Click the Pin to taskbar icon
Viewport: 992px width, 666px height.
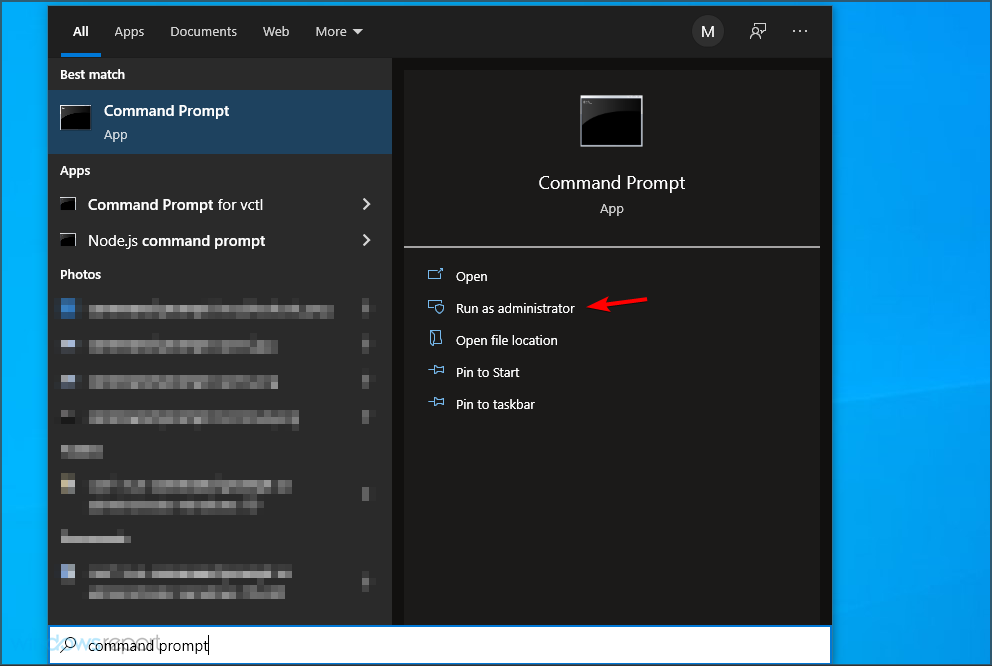tap(437, 404)
